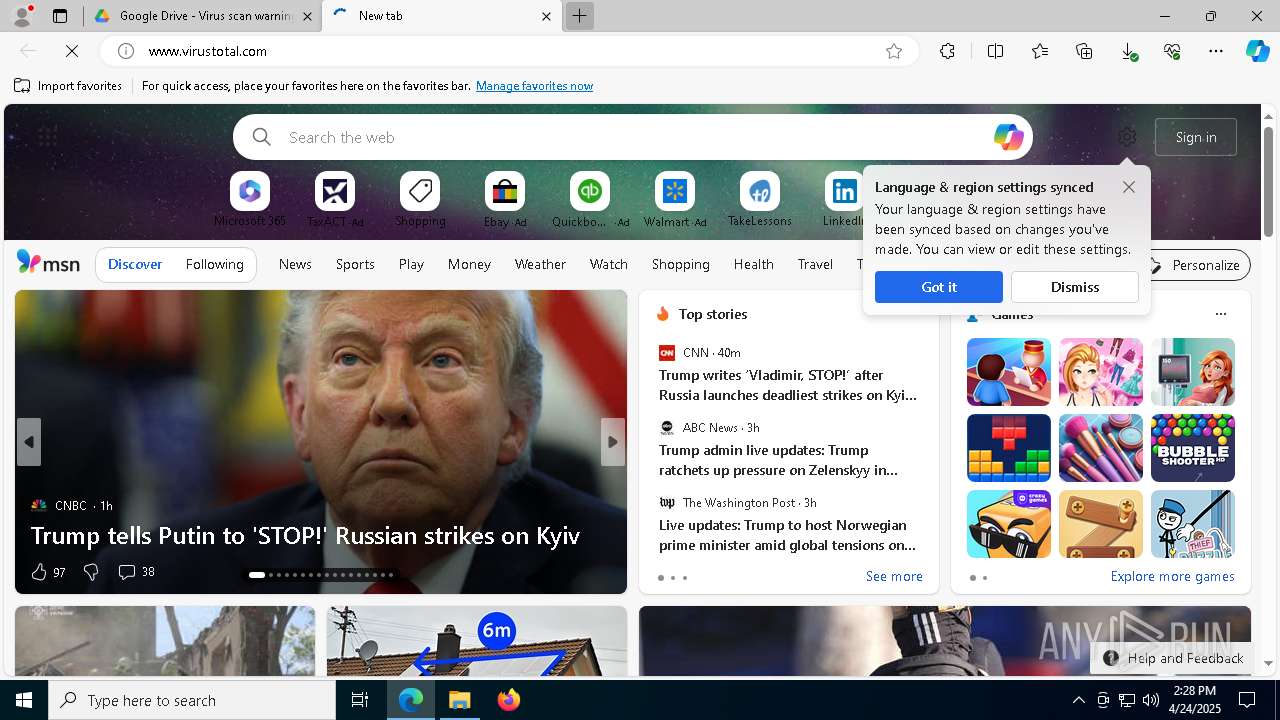Open the block puzzle game thumbnail
Screen dimensions: 1280x720
1009,448
